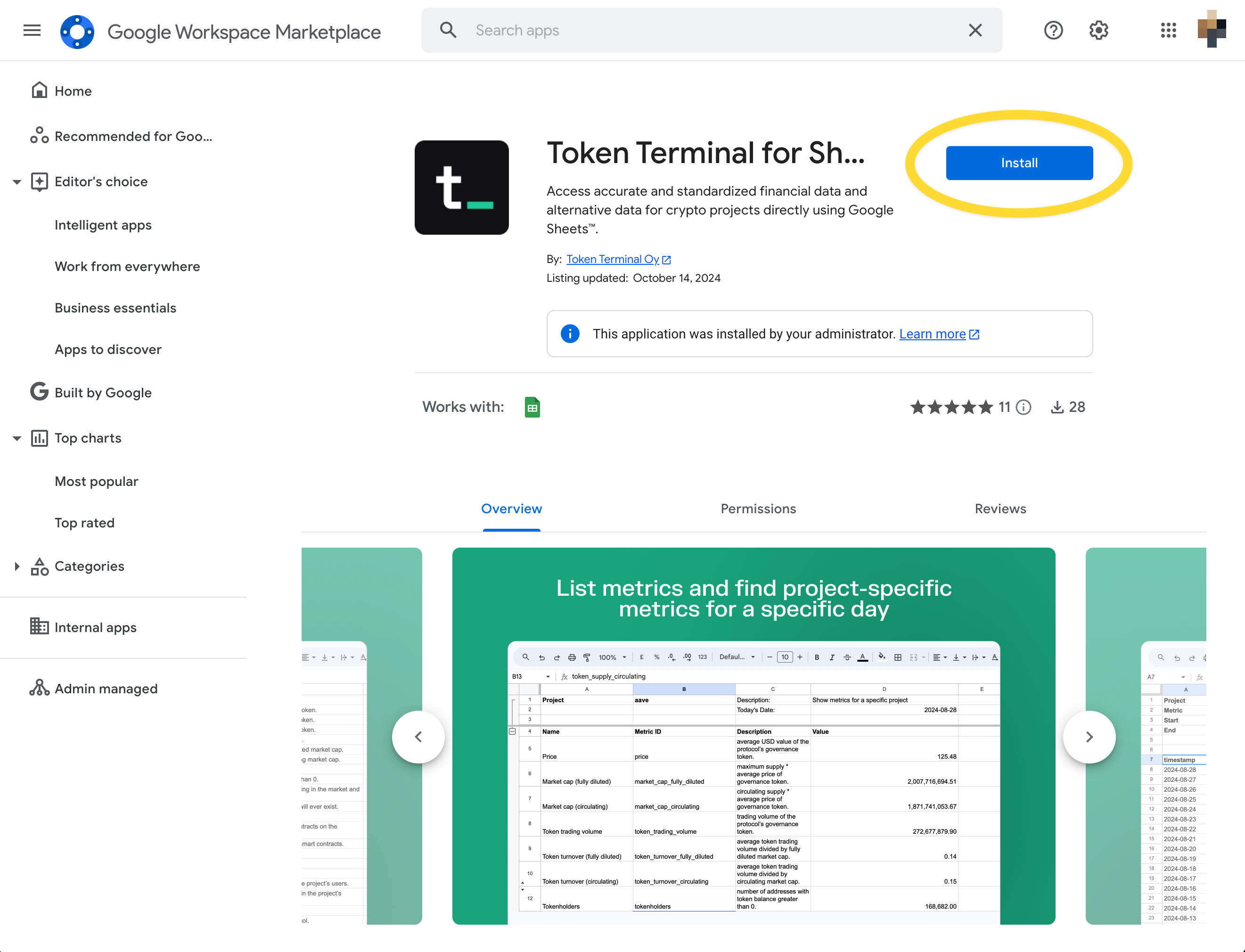Click the Learn more link
Screen dimensions: 1245x952
[x=932, y=334]
